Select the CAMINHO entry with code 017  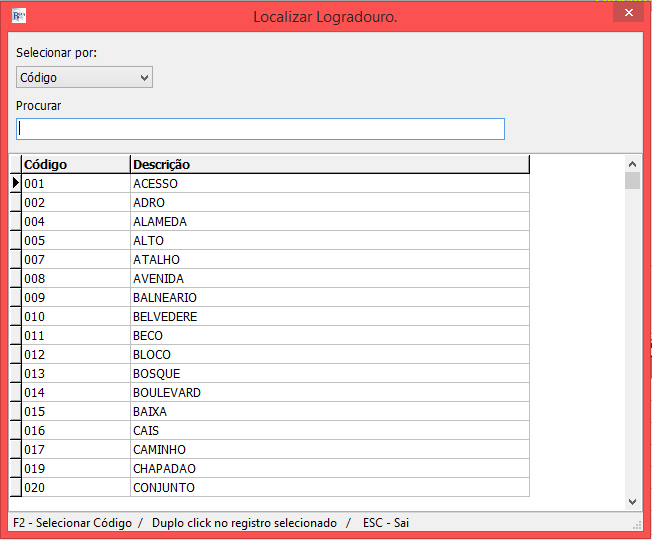coord(158,450)
